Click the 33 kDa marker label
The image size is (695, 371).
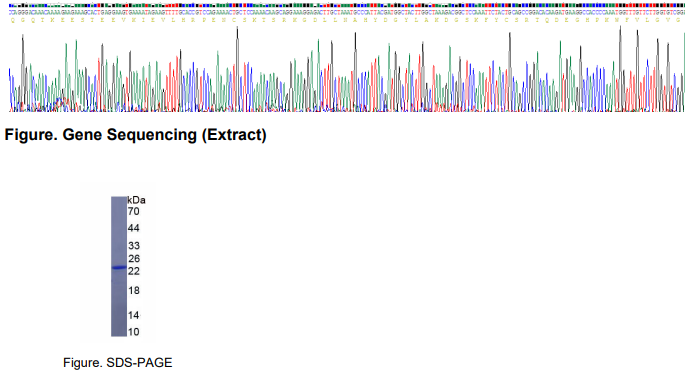(133, 246)
